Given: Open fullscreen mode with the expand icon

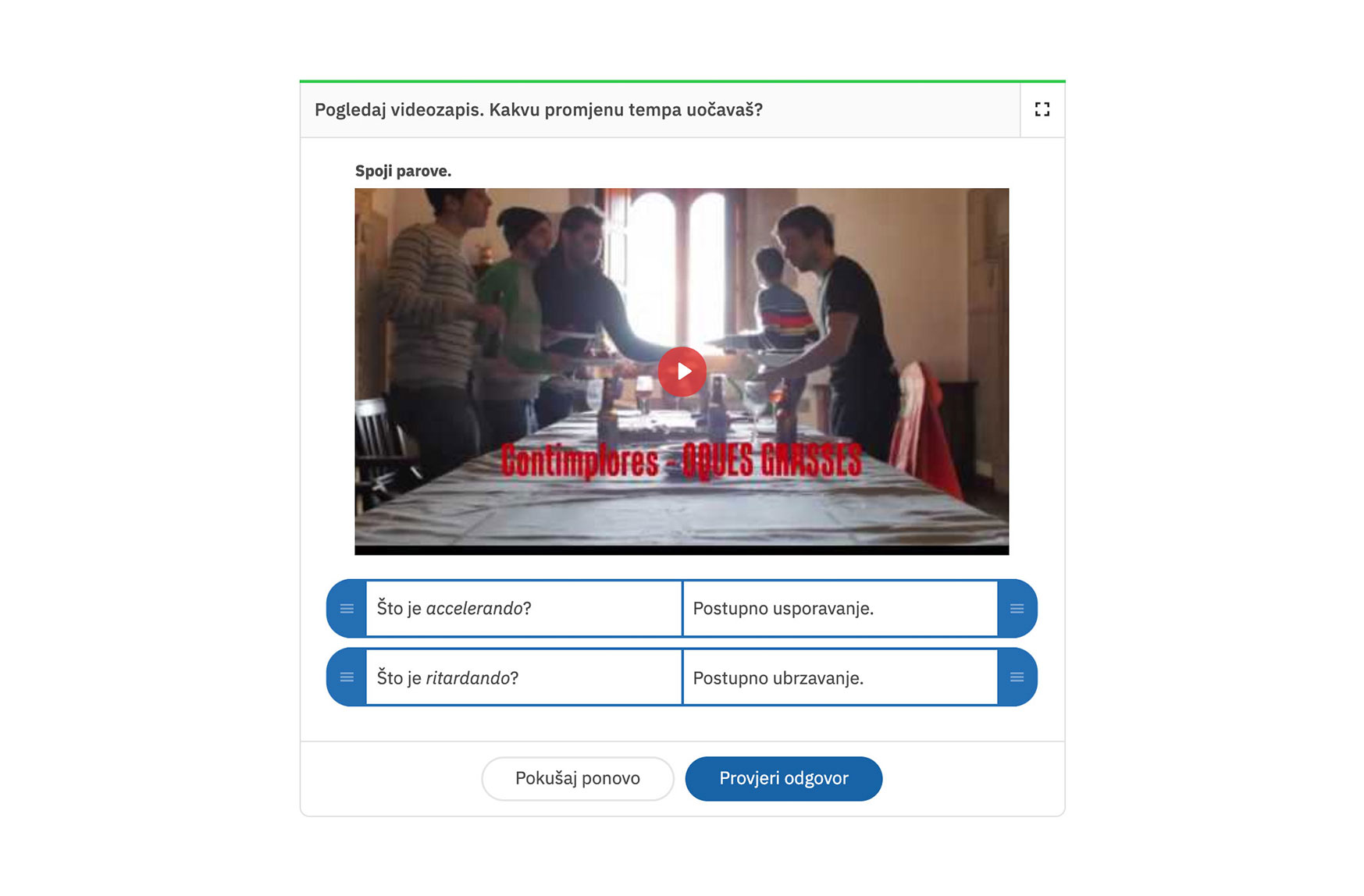Looking at the screenshot, I should (1042, 109).
